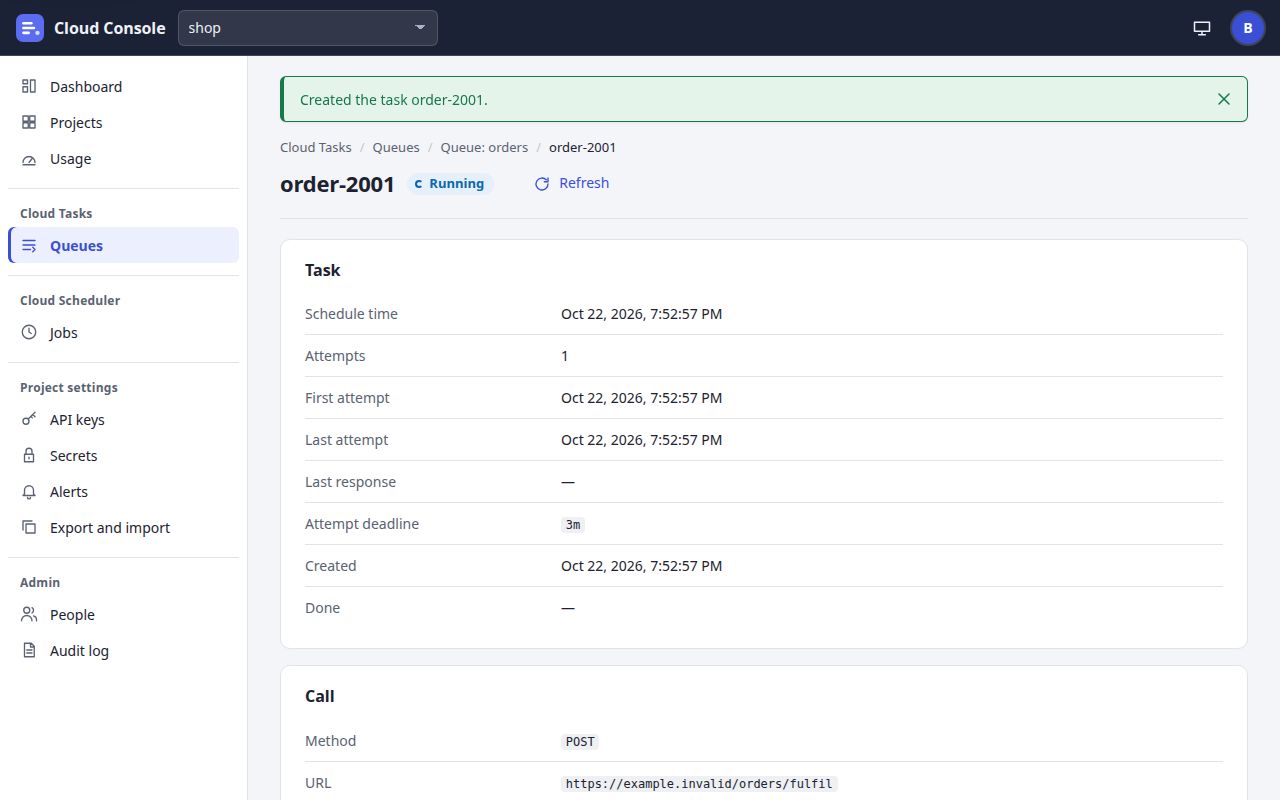
Task: Click the Attempts value 1
Action: pos(565,356)
